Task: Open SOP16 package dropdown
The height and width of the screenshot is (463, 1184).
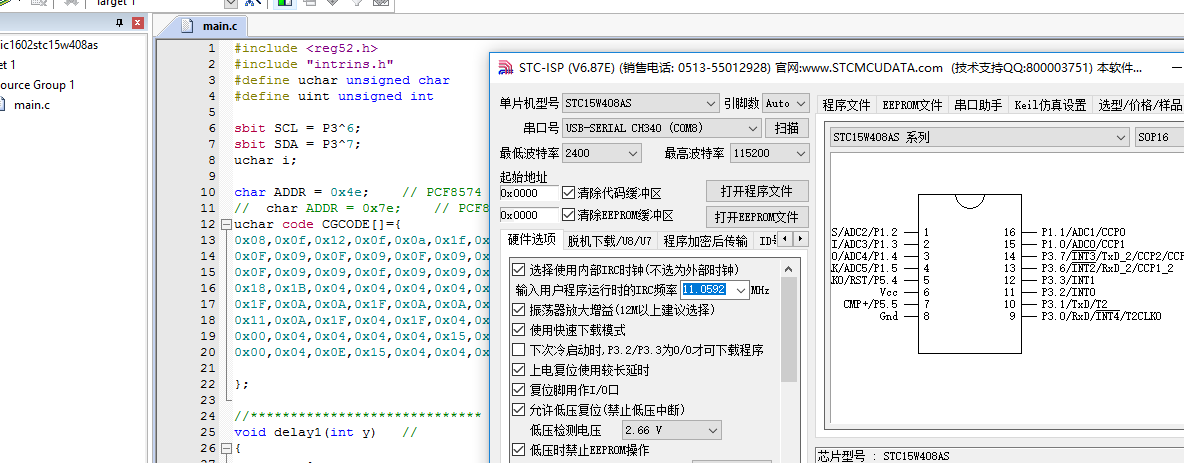Action: pyautogui.click(x=1159, y=137)
